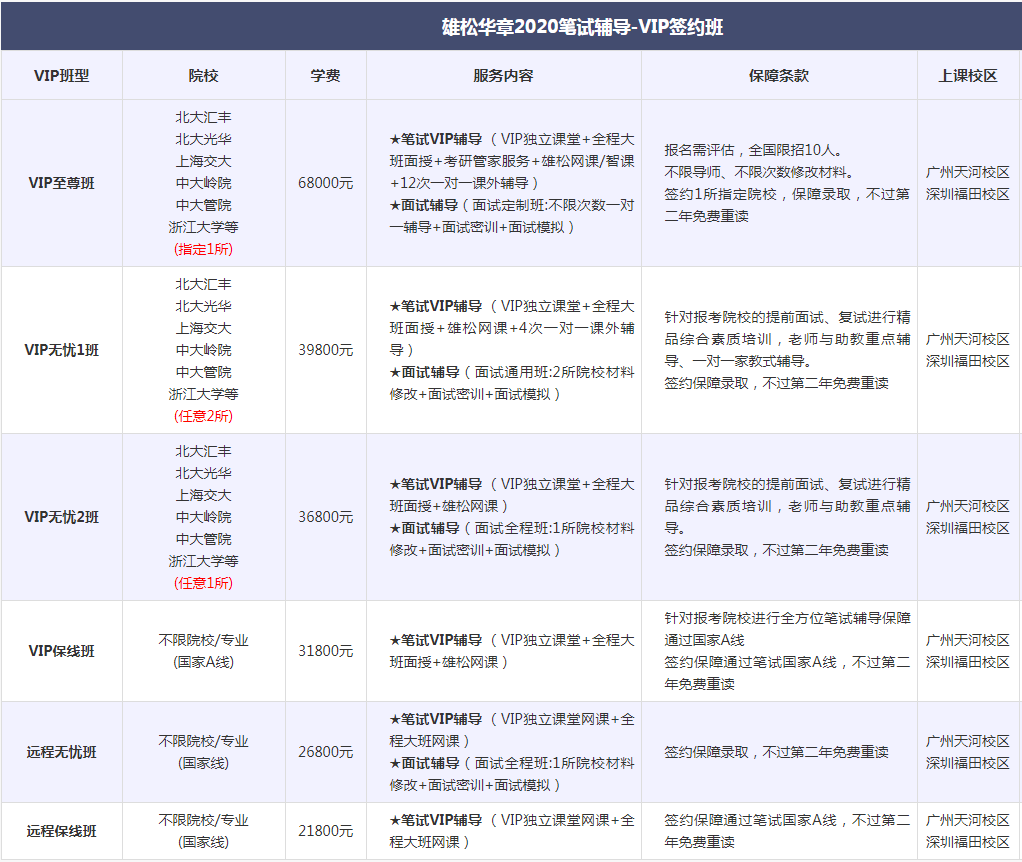Viewport: 1022px width, 862px height.
Task: Select the 21800元 tuition price
Action: tap(327, 830)
